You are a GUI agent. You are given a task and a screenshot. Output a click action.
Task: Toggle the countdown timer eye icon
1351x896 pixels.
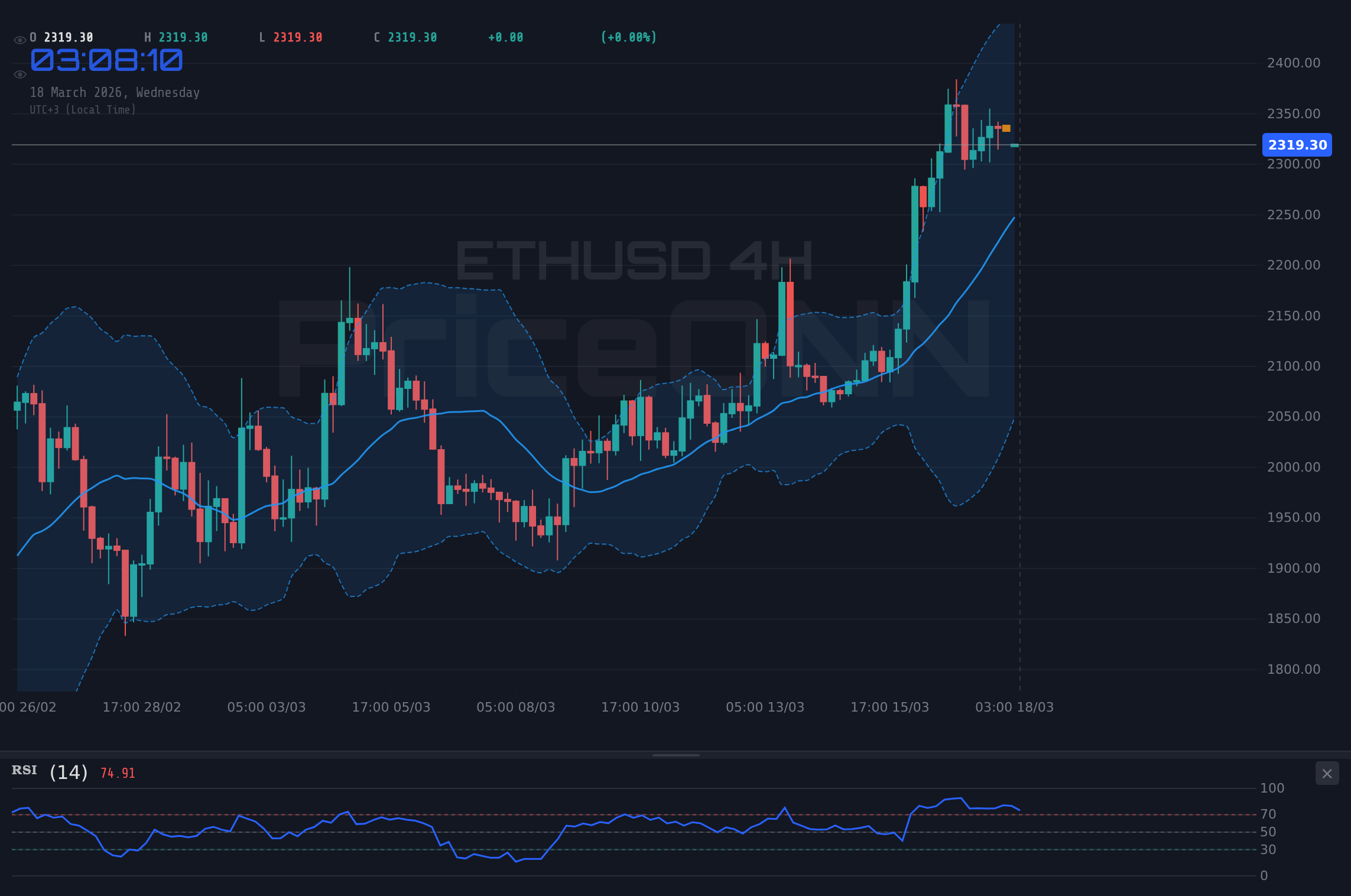[19, 74]
